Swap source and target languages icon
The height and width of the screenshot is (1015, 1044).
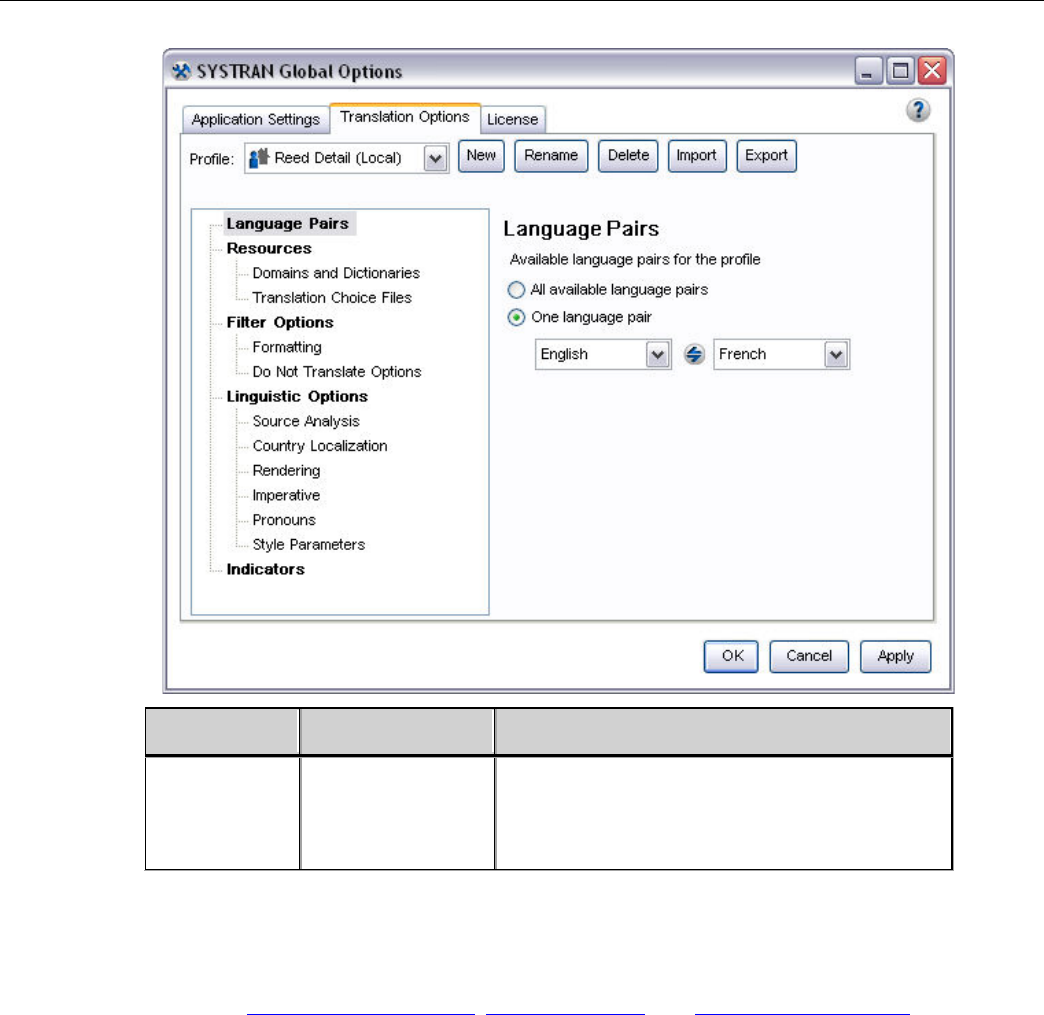[694, 354]
